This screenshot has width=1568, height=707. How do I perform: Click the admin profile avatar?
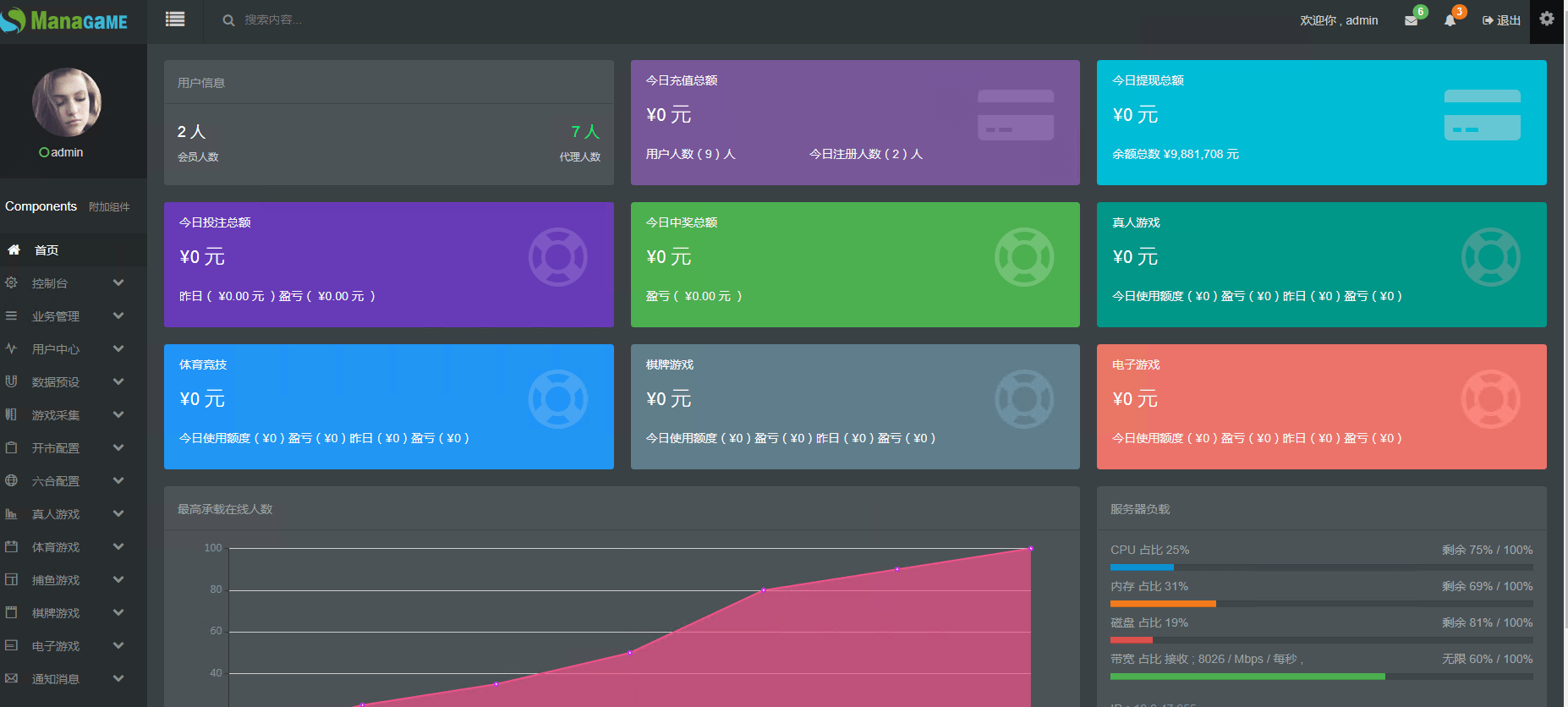pyautogui.click(x=67, y=102)
